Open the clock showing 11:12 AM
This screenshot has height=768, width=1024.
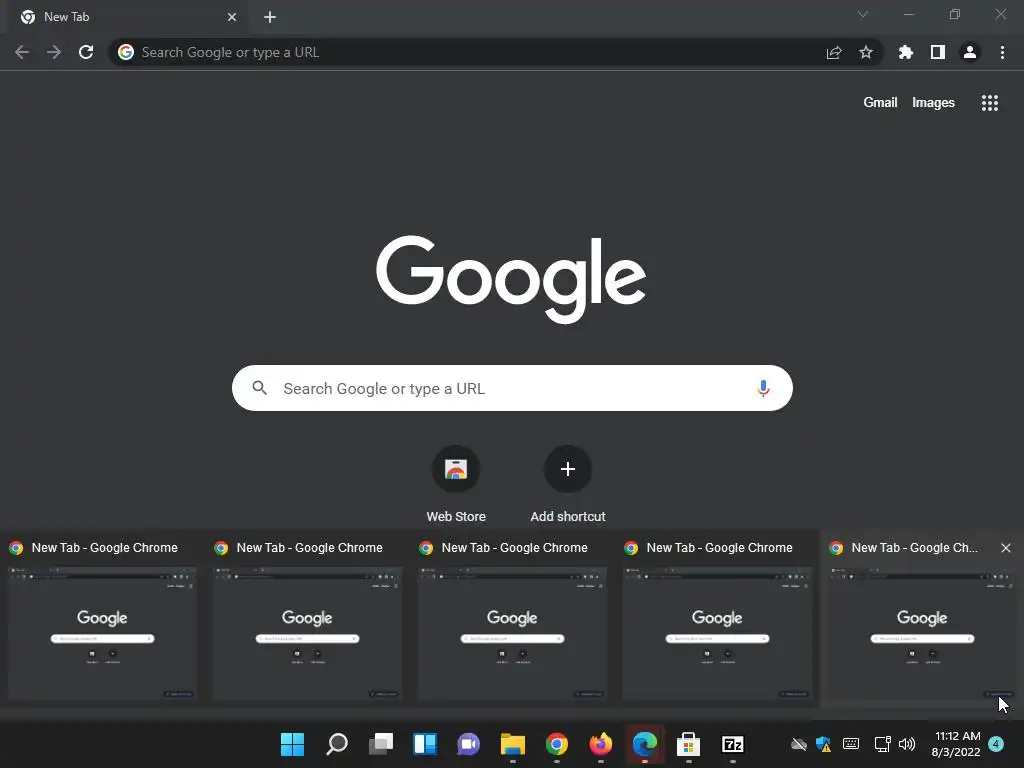pyautogui.click(x=957, y=744)
